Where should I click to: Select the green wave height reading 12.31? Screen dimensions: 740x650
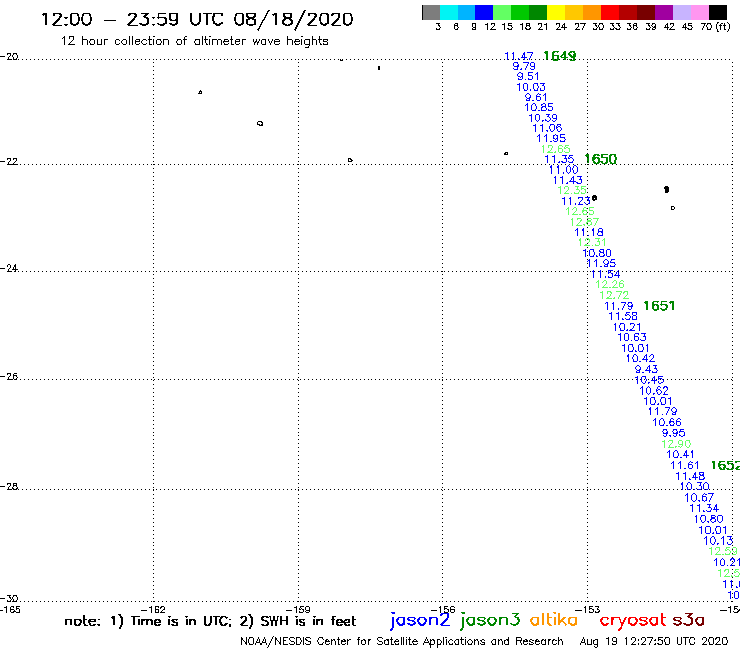pyautogui.click(x=592, y=242)
